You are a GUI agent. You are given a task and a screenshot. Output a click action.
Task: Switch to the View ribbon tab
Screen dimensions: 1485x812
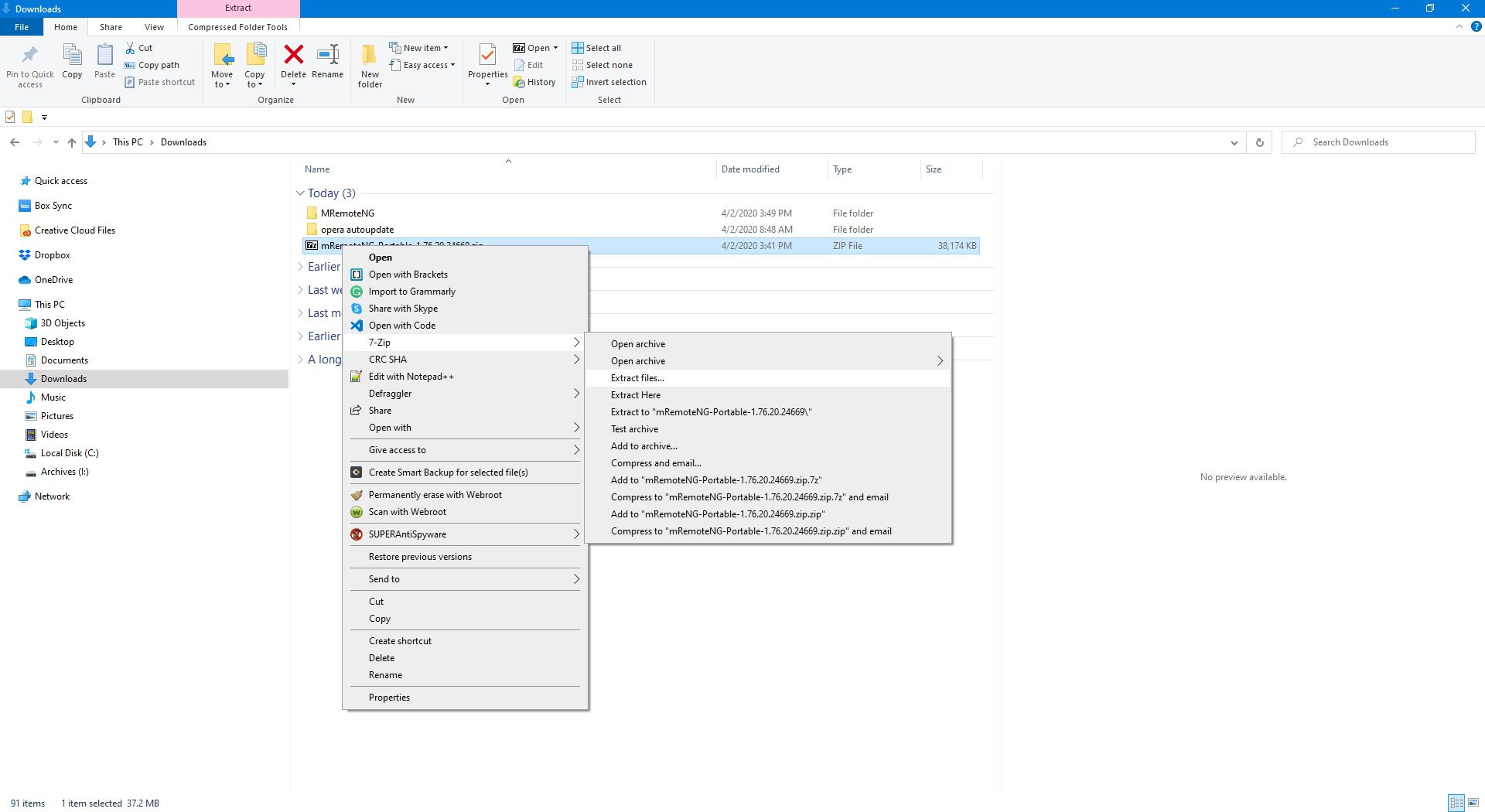(x=154, y=27)
